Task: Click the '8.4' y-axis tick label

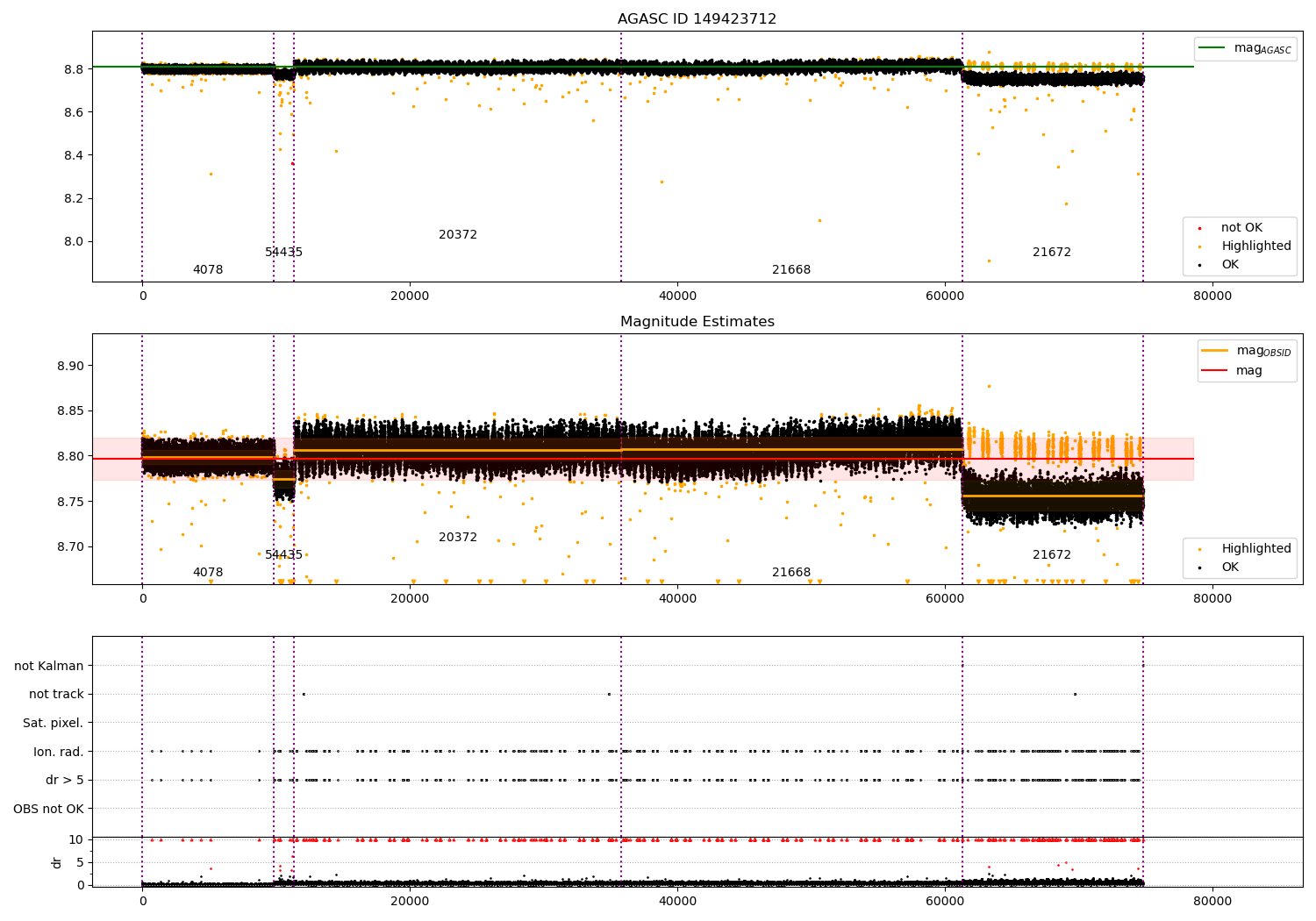Action: click(x=74, y=156)
